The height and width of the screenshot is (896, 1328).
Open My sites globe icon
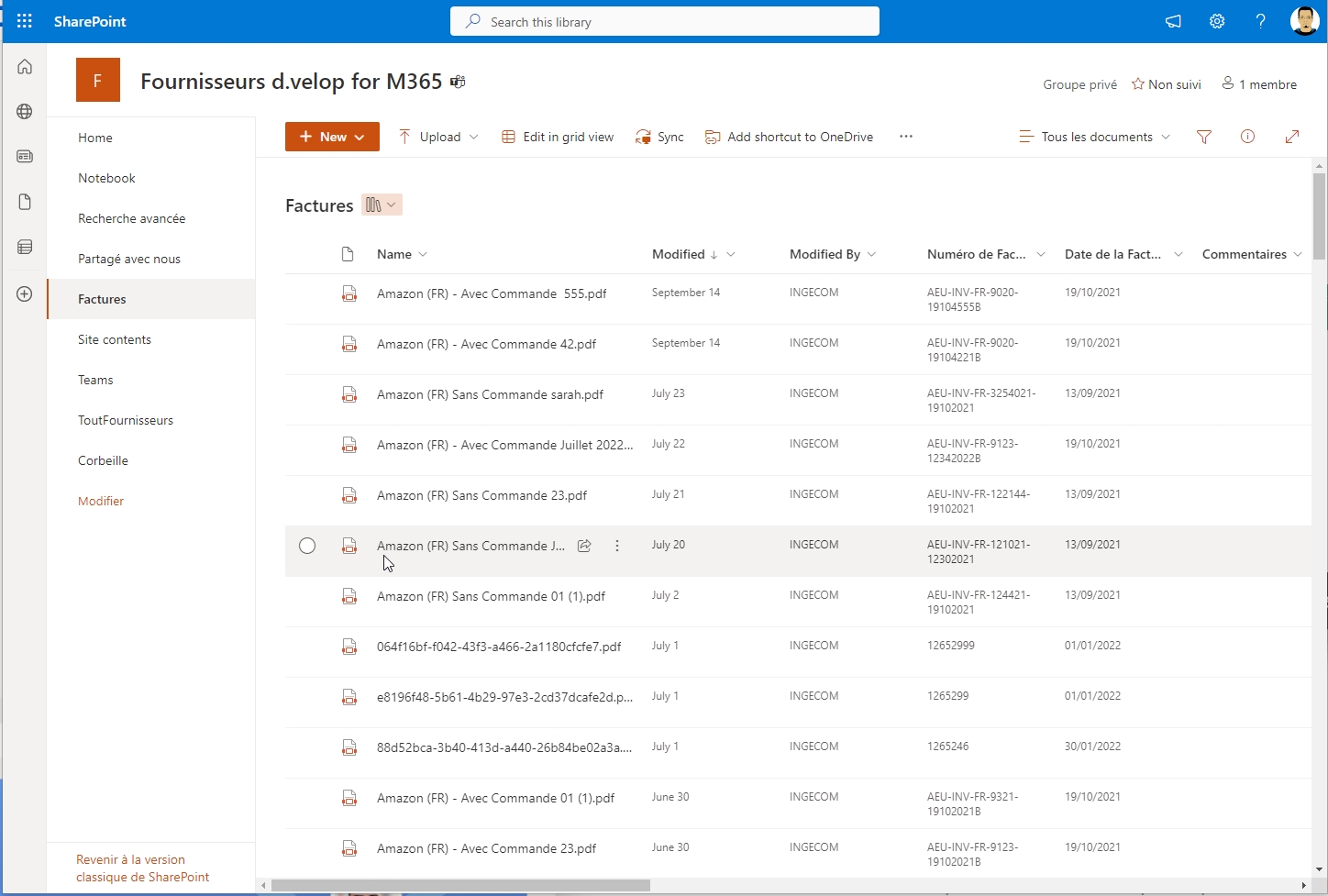[x=25, y=112]
